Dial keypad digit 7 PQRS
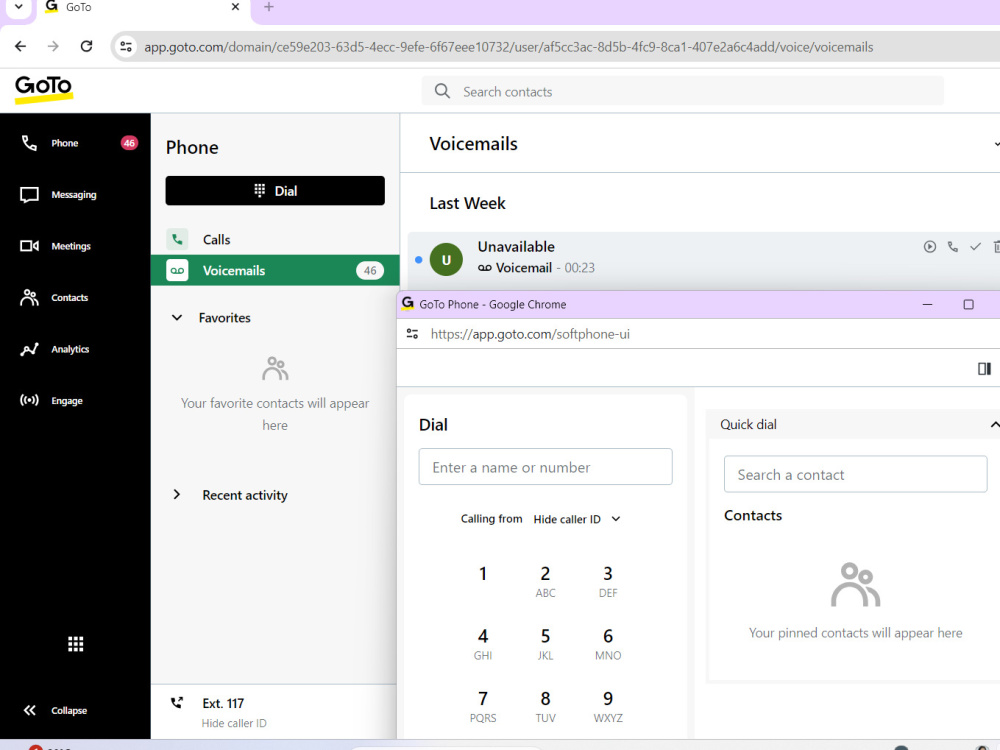Image resolution: width=1000 pixels, height=750 pixels. coord(483,707)
